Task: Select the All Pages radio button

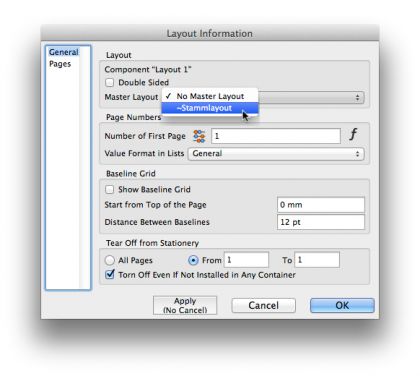Action: [x=110, y=260]
